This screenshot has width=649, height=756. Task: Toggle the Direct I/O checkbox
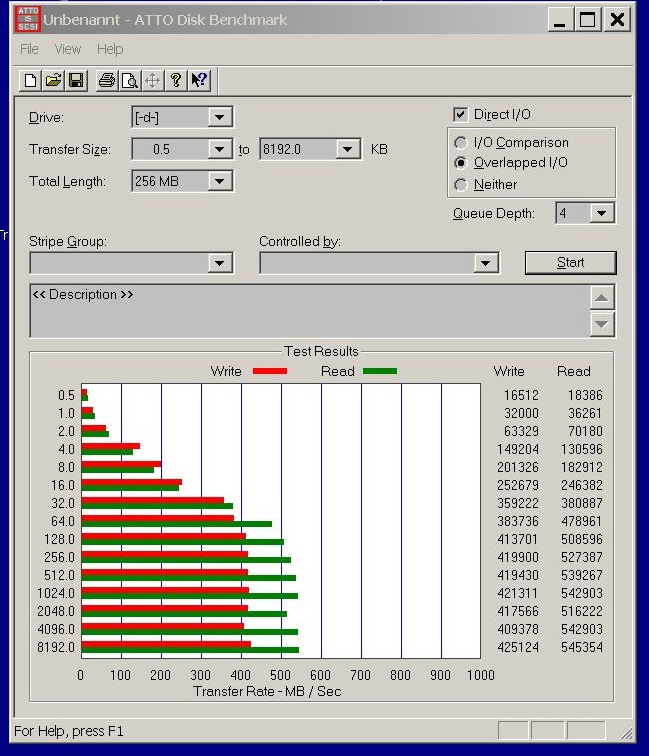pos(460,114)
